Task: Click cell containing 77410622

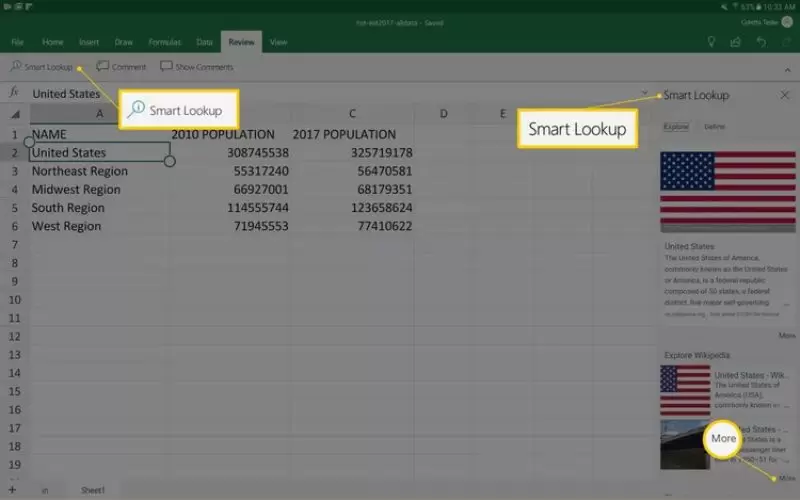Action: 353,226
